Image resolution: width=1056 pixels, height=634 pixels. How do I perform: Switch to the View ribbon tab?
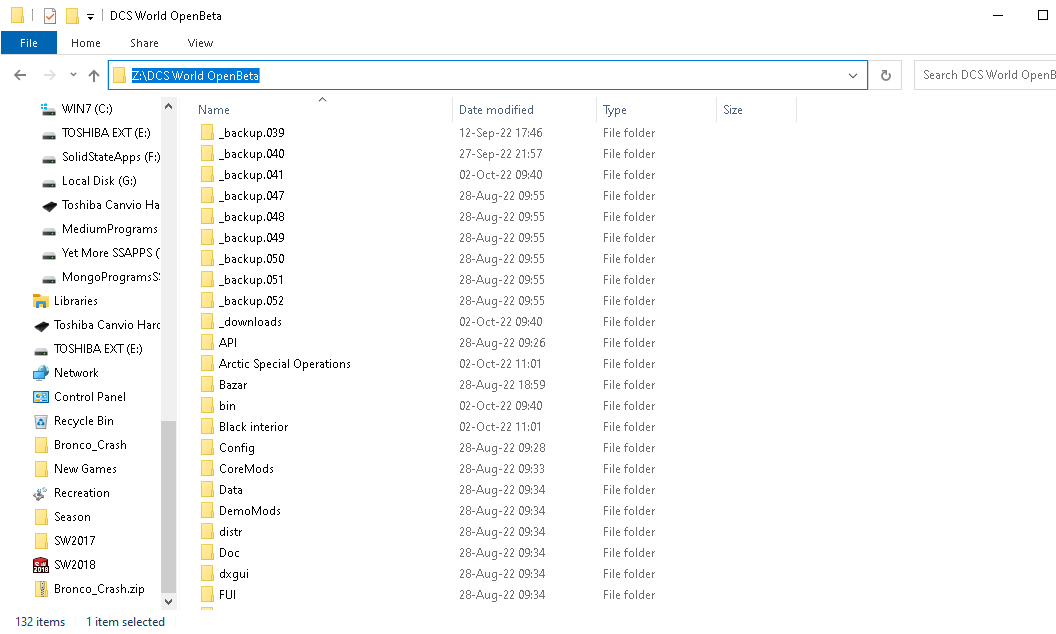tap(200, 43)
